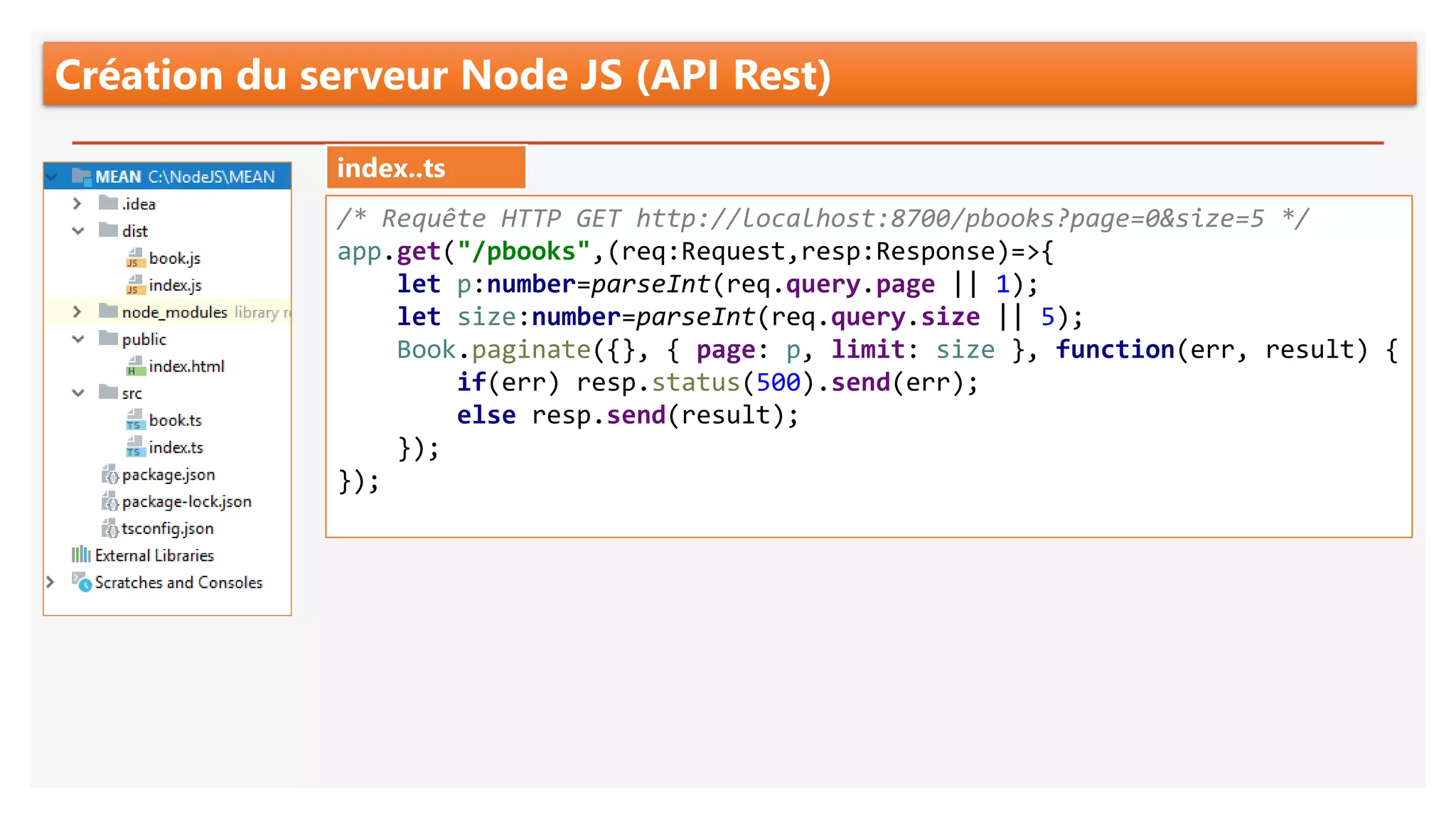Image resolution: width=1456 pixels, height=819 pixels.
Task: Open the package-lock.json file
Action: click(x=186, y=502)
